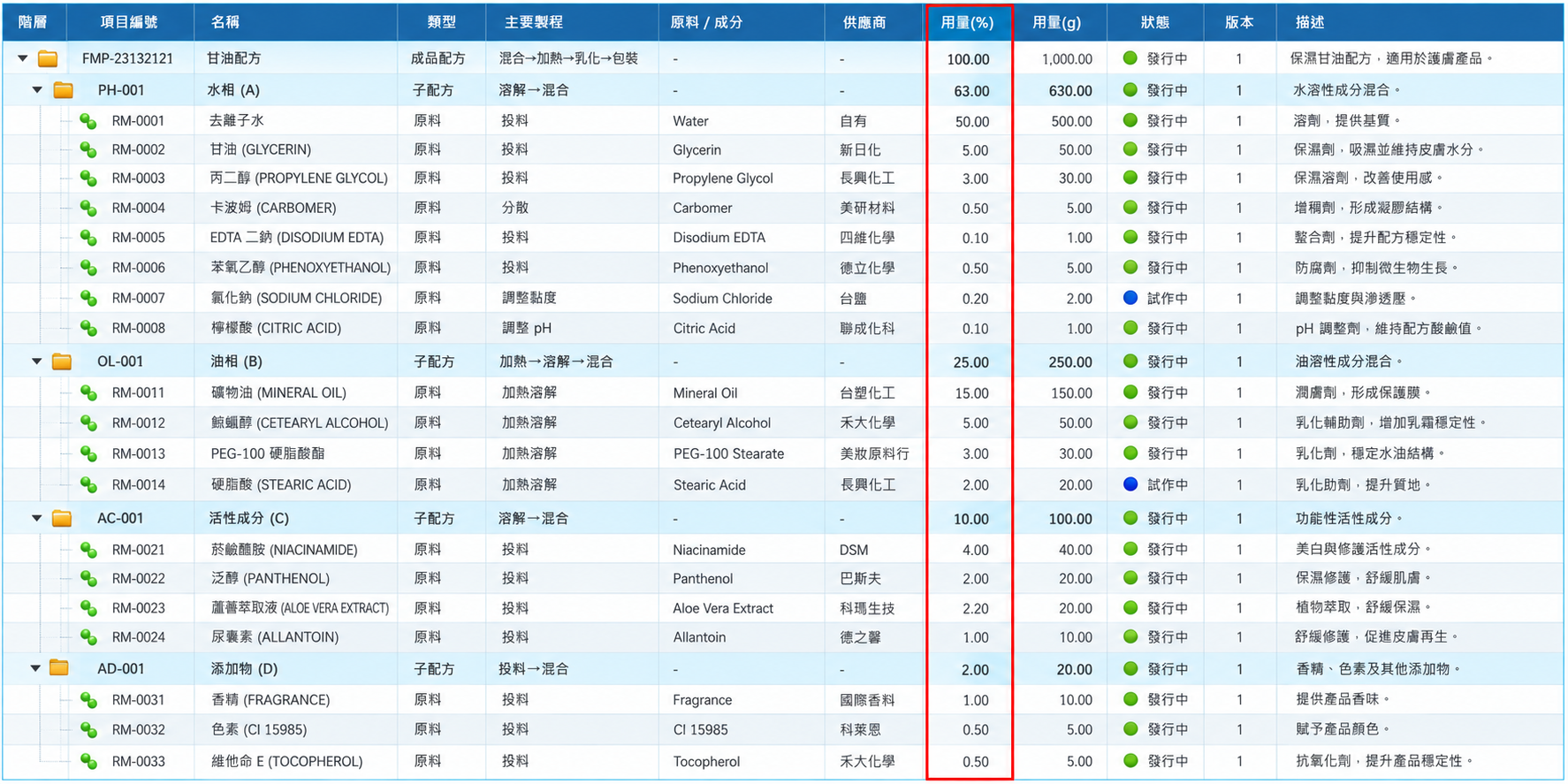Sort by the 項目編號 column header
Screen dimensions: 1568x784
coord(130,22)
